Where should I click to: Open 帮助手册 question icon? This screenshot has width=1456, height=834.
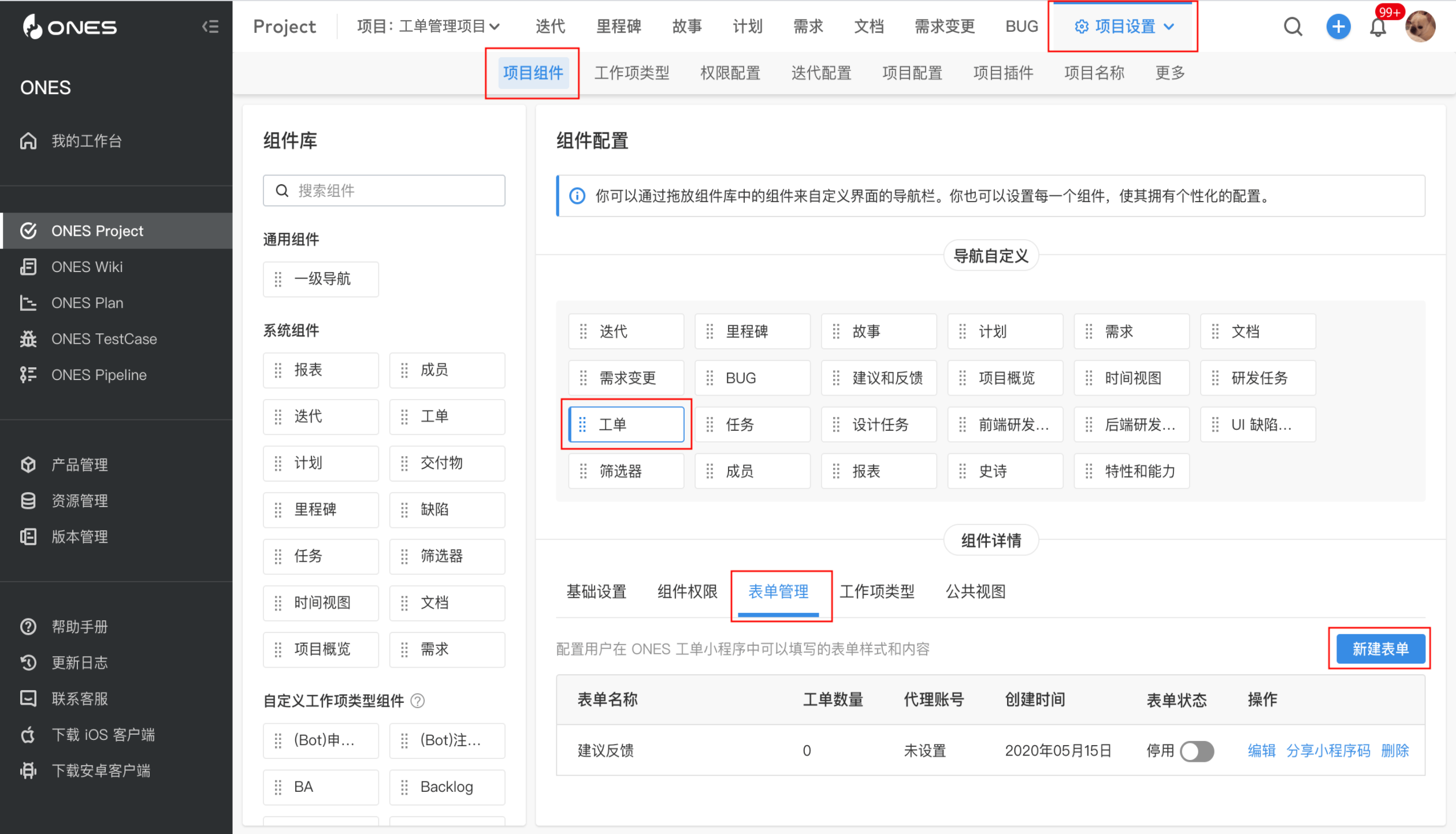tap(28, 627)
